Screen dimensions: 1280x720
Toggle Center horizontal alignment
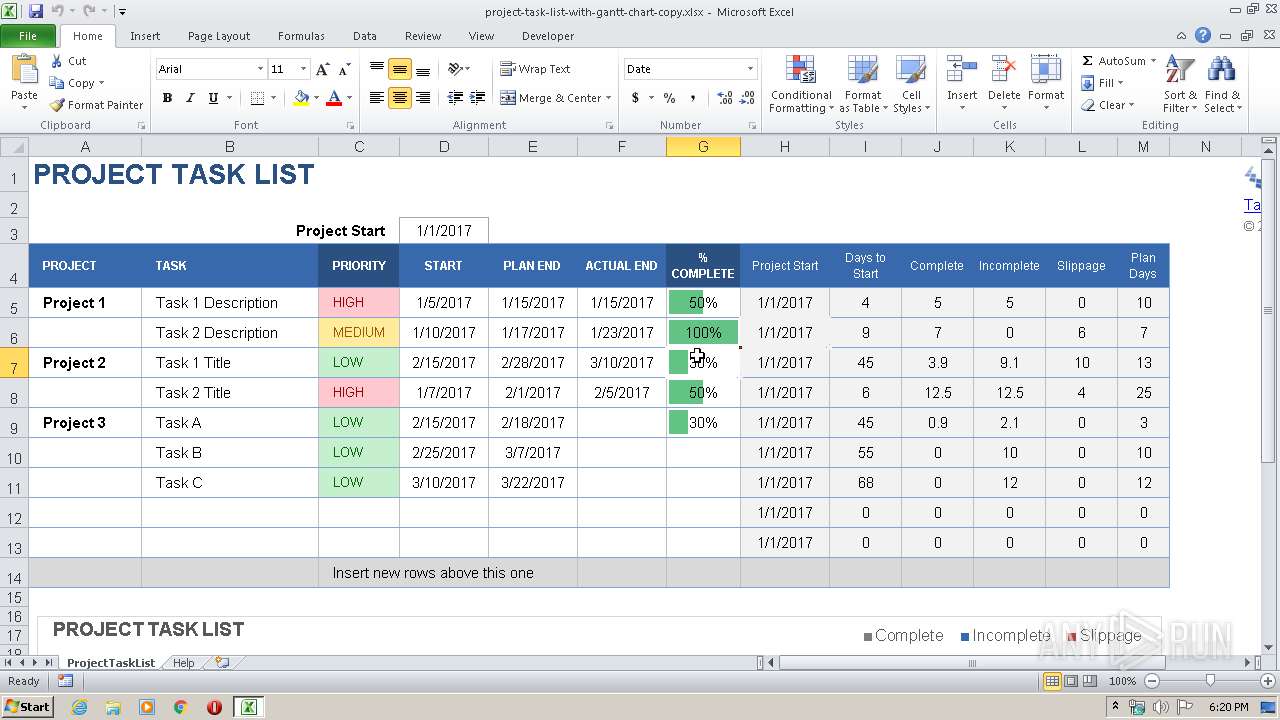click(x=400, y=98)
